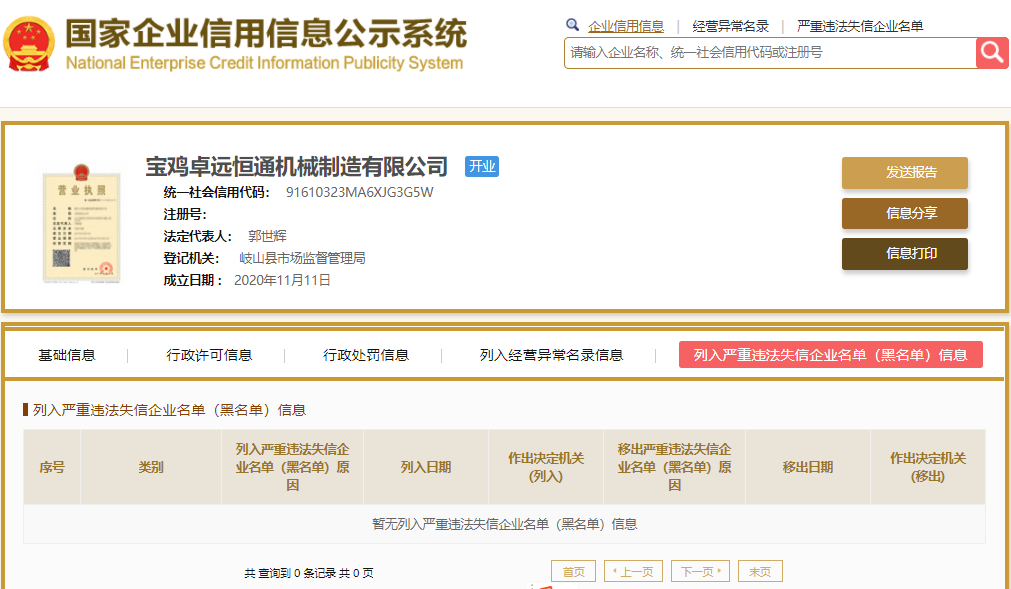The width and height of the screenshot is (1011, 589).
Task: Click the 移出严重违法失信企业名单（黑名单）原因 column header
Action: (x=674, y=467)
